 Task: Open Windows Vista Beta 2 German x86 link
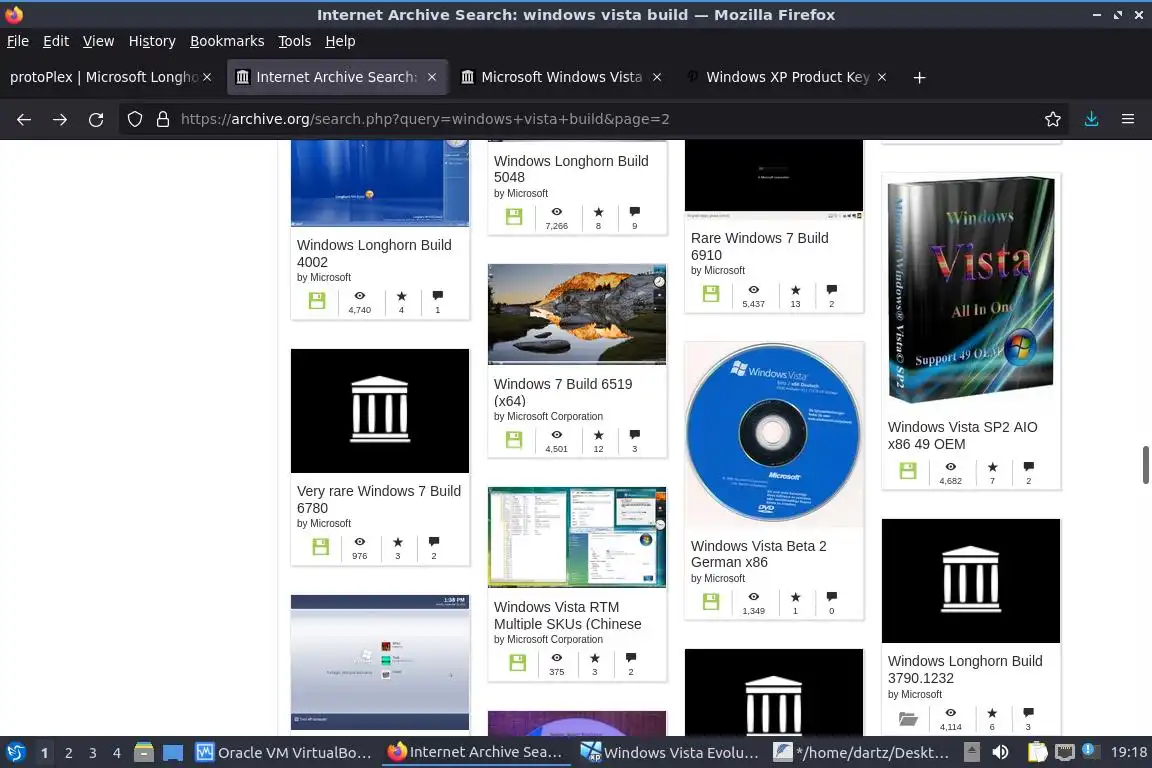(x=758, y=553)
